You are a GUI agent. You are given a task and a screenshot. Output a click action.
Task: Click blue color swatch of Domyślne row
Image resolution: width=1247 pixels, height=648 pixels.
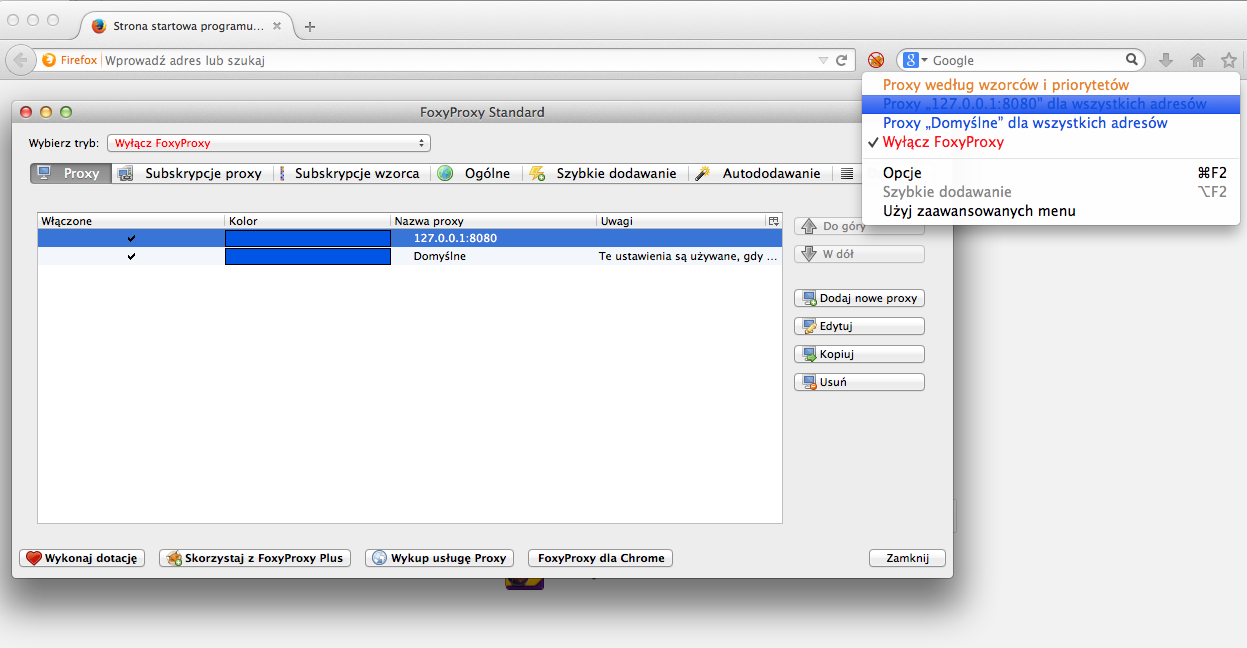308,256
